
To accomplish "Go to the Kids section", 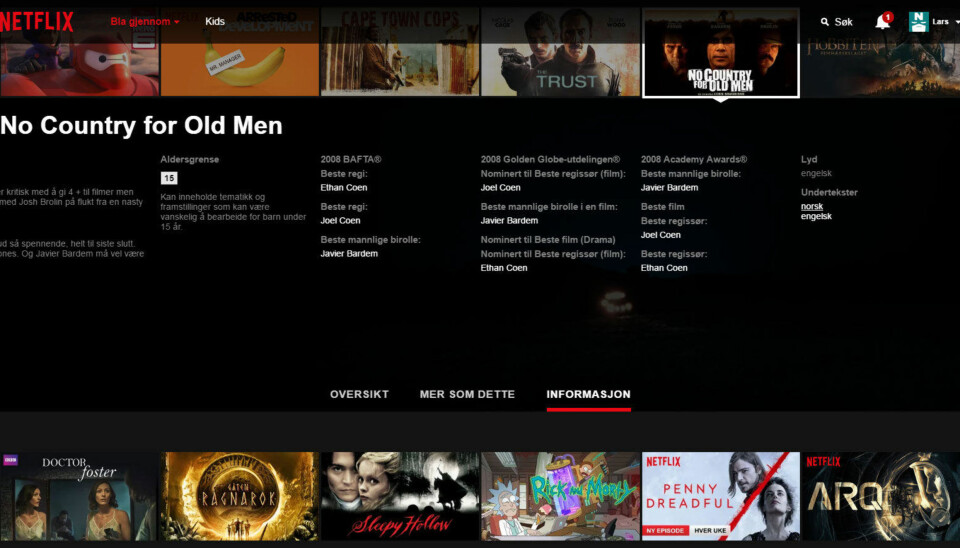I will (215, 21).
